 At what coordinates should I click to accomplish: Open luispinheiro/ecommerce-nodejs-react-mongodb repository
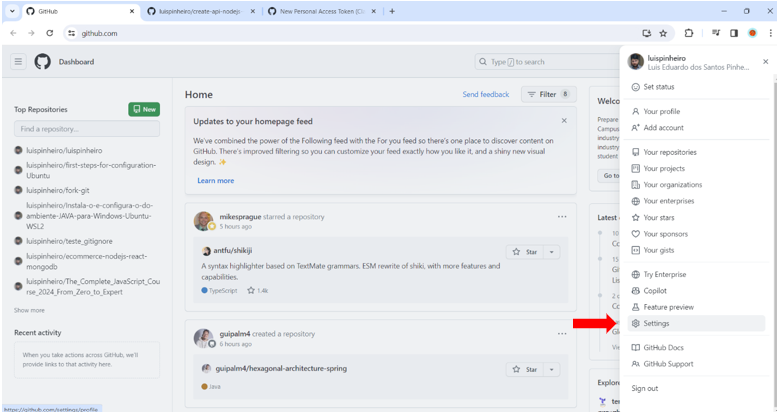click(87, 261)
